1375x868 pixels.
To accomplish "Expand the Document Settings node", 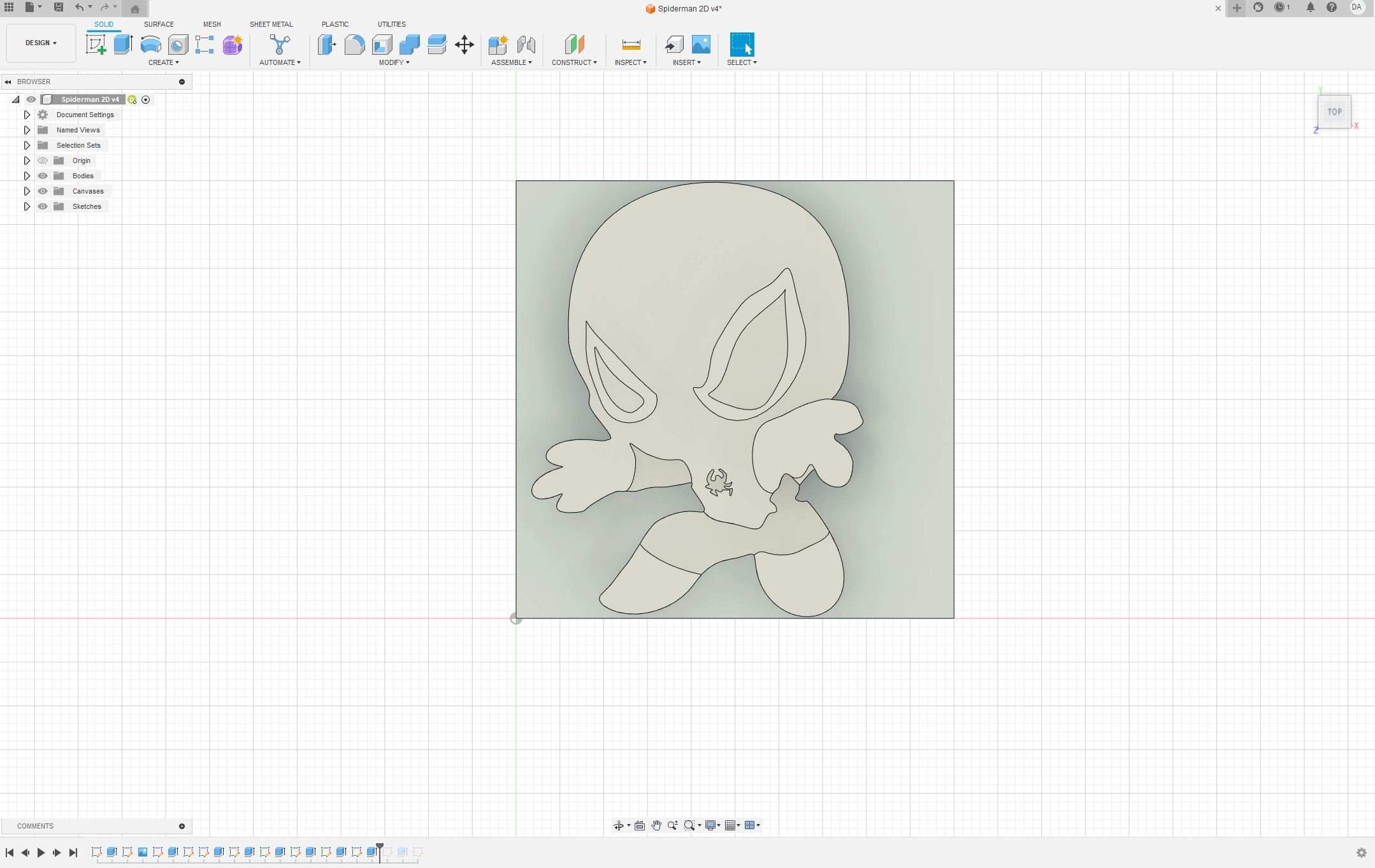I will 27,115.
